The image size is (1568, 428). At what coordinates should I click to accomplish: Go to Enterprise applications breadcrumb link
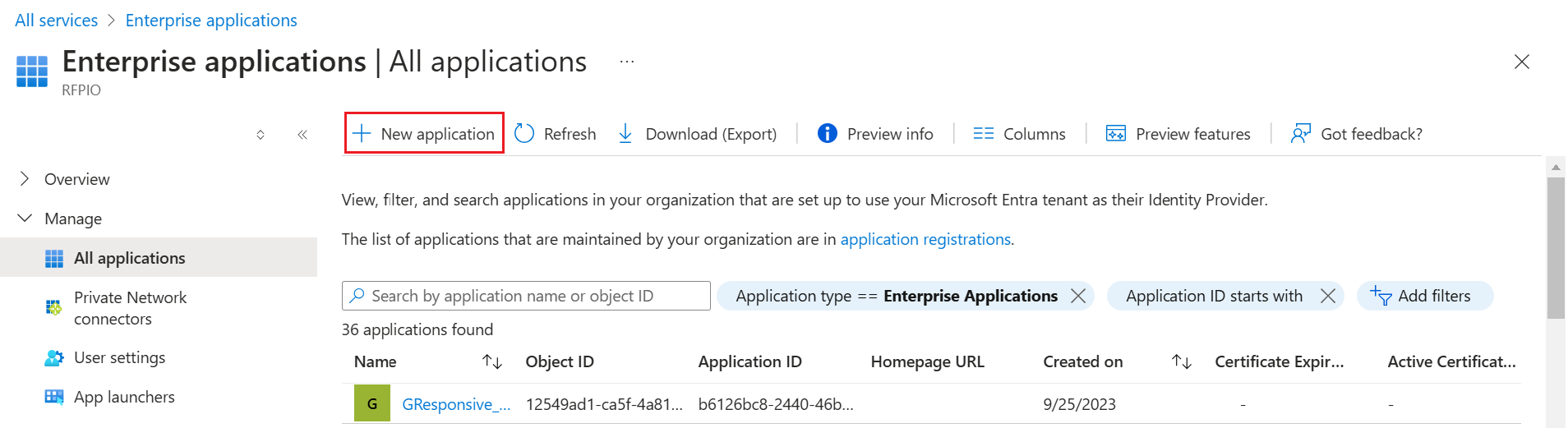pyautogui.click(x=211, y=20)
